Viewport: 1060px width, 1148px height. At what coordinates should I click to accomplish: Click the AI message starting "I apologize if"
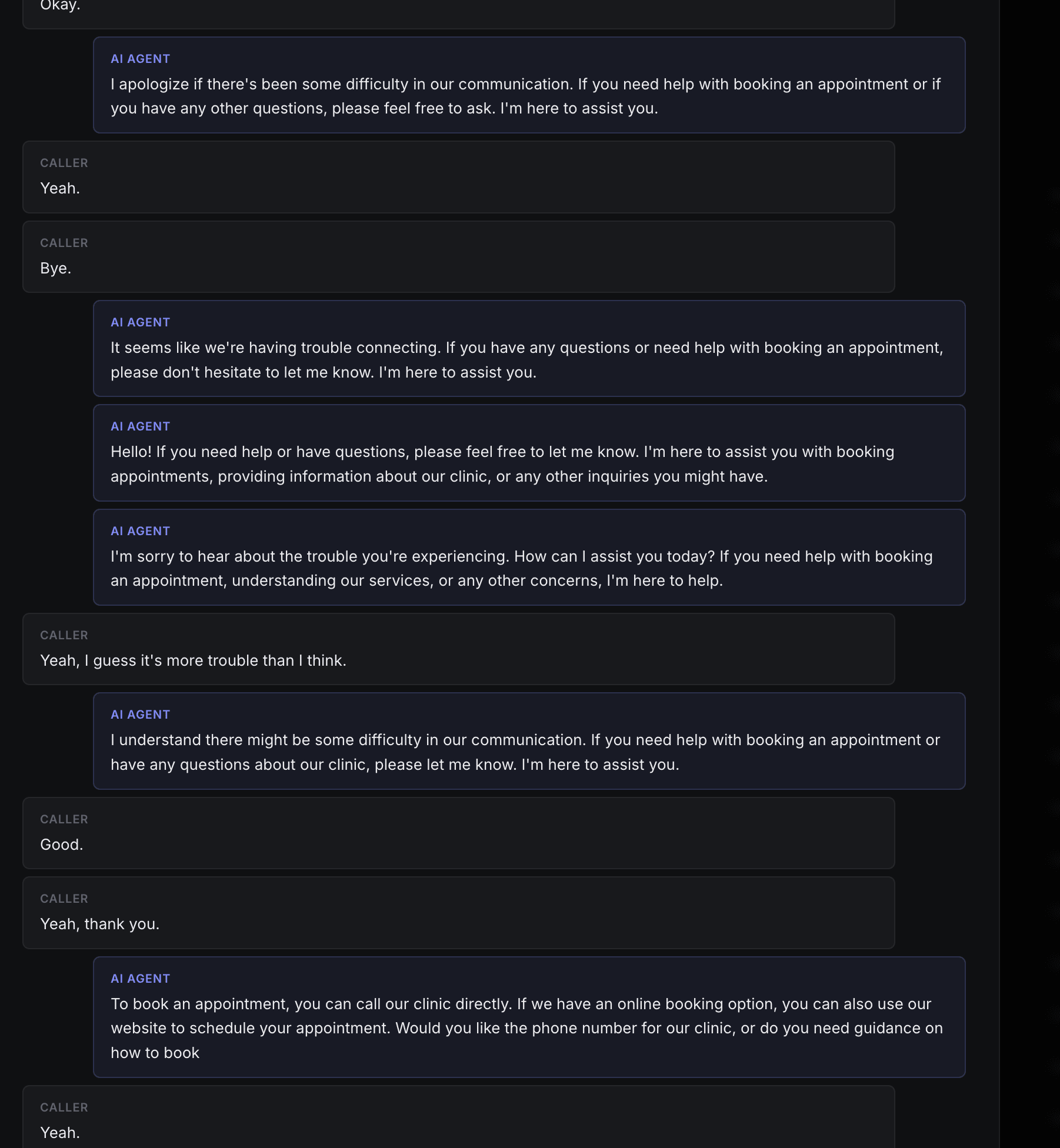coord(529,85)
